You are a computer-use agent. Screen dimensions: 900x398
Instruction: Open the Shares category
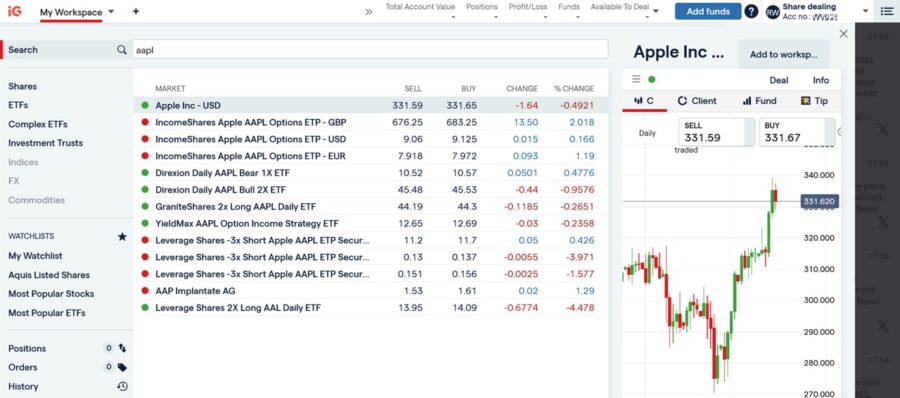coord(22,86)
